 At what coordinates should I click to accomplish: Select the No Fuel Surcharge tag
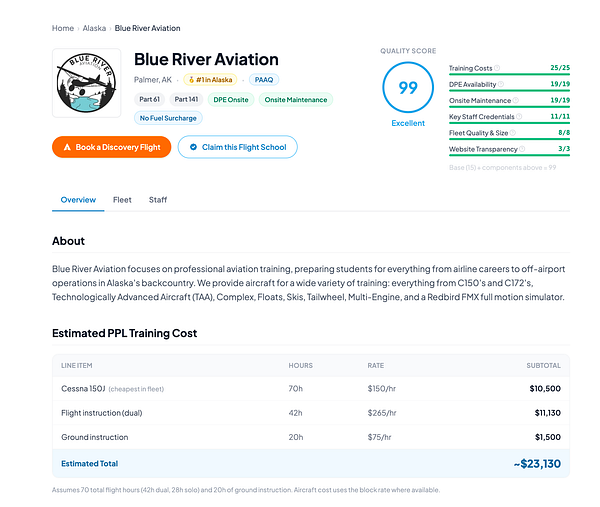tap(168, 118)
